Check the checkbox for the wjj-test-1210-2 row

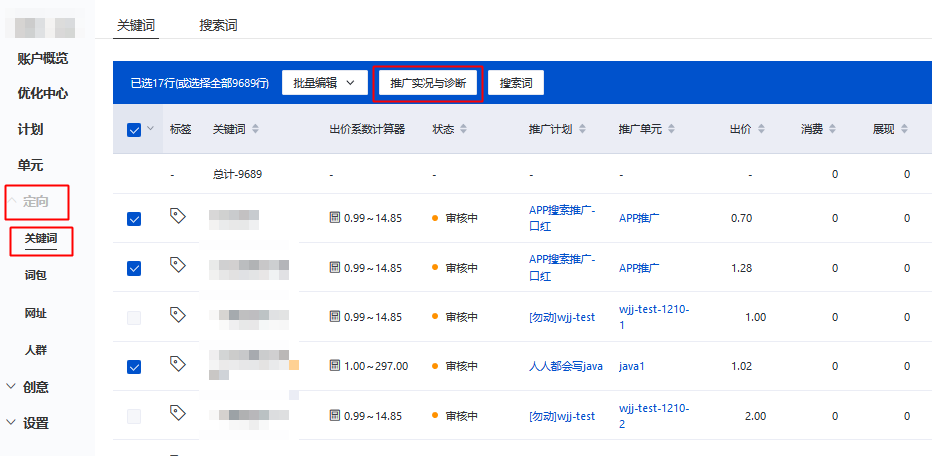point(134,416)
